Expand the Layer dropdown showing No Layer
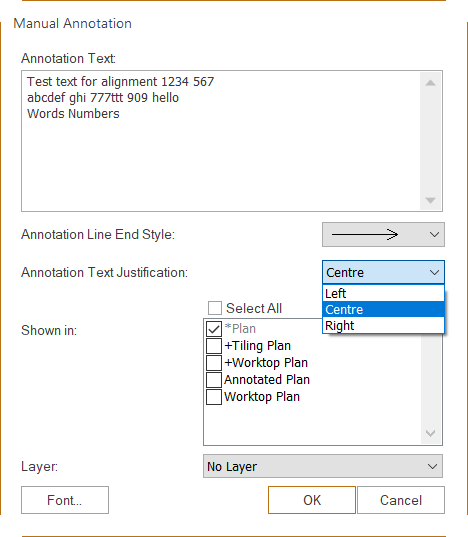This screenshot has width=468, height=537. (323, 466)
